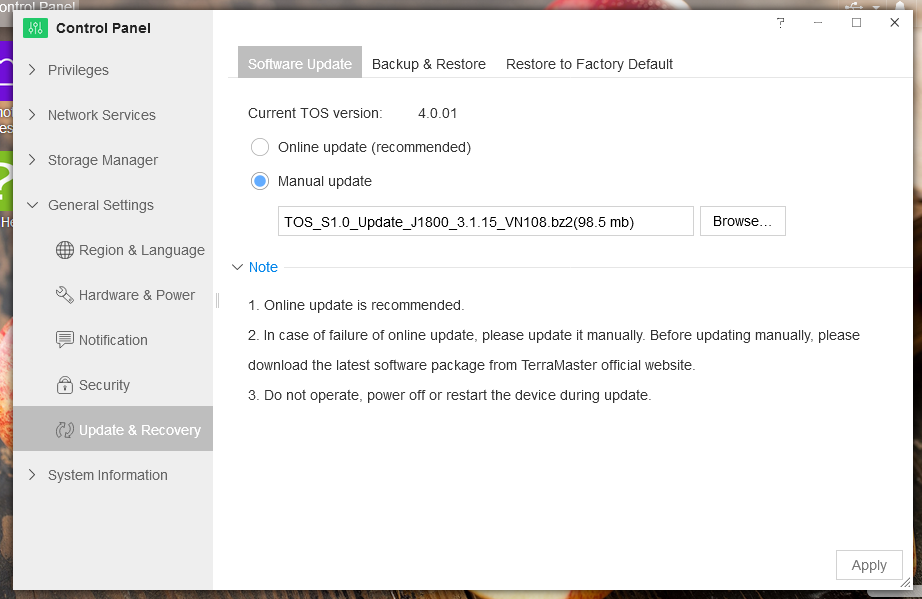This screenshot has height=599, width=922.
Task: Select Online update (recommended) radio button
Action: click(260, 147)
